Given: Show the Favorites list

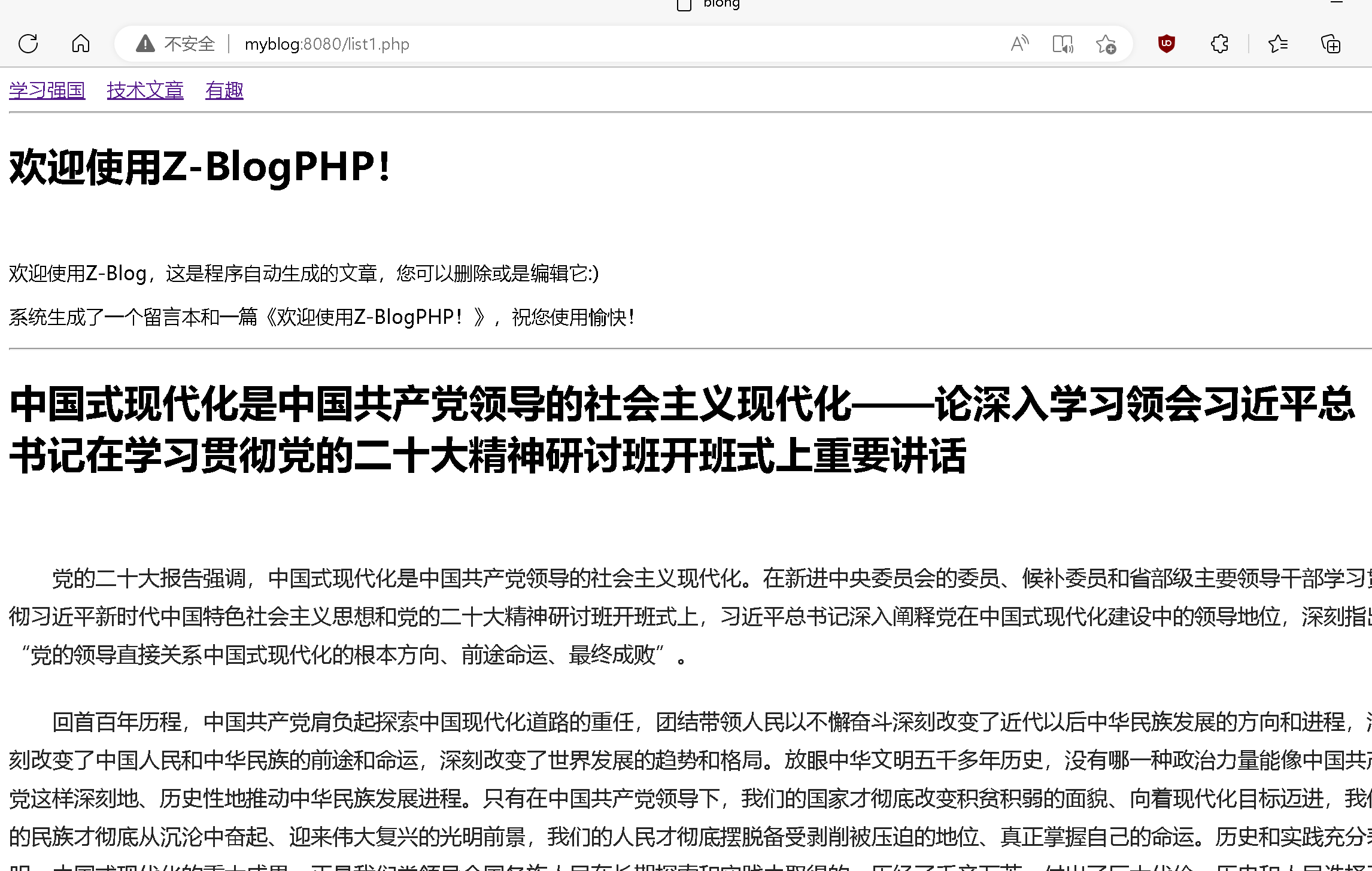Looking at the screenshot, I should point(1278,44).
